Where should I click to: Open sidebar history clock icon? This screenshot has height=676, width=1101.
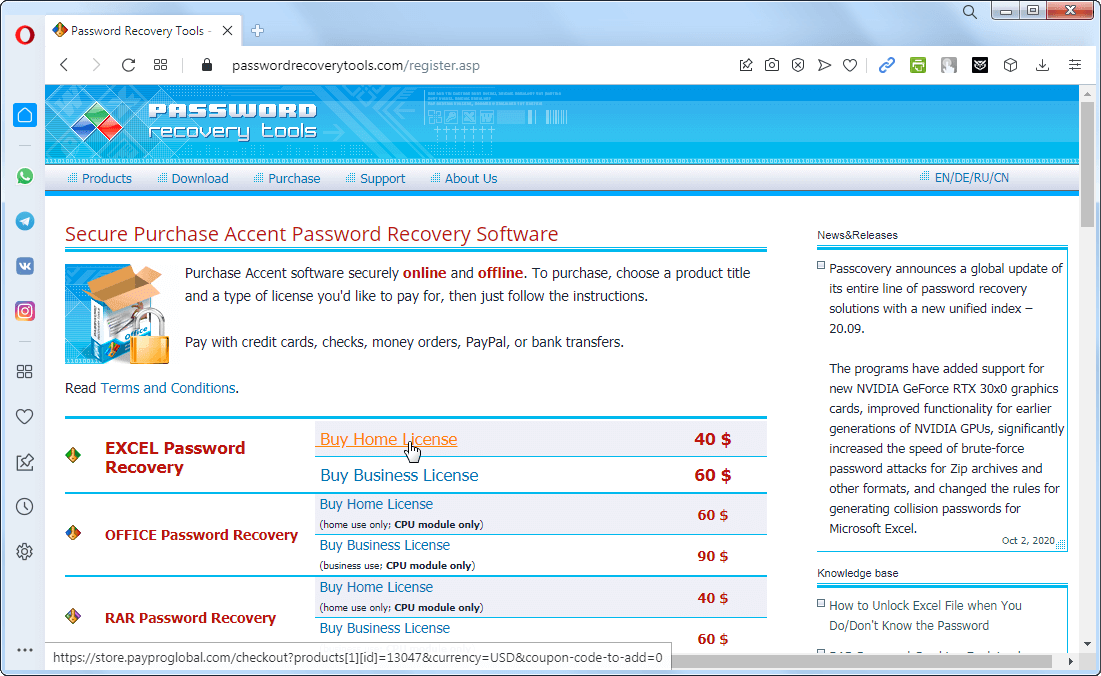25,507
